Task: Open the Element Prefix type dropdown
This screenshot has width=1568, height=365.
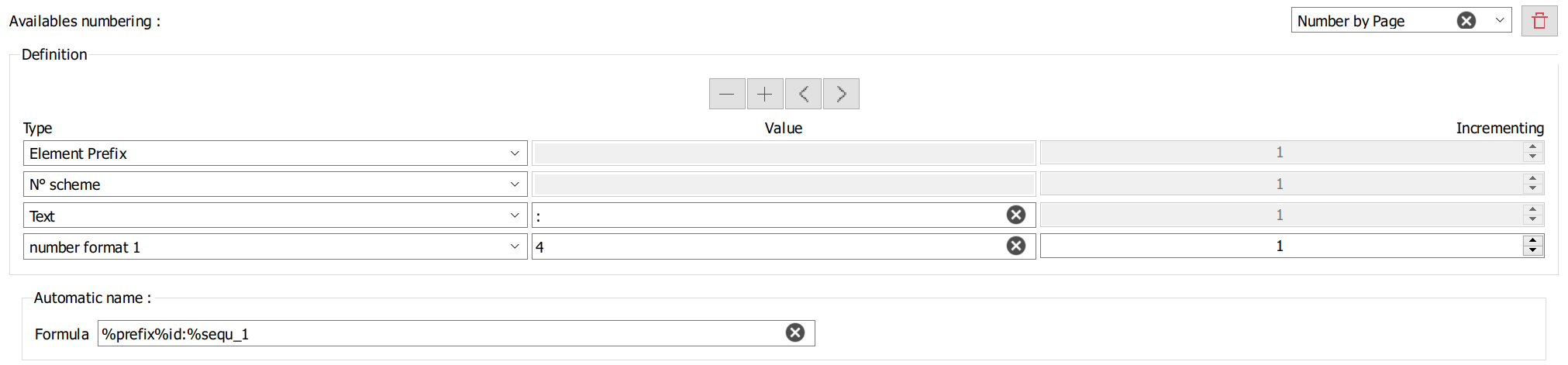Action: pos(515,153)
